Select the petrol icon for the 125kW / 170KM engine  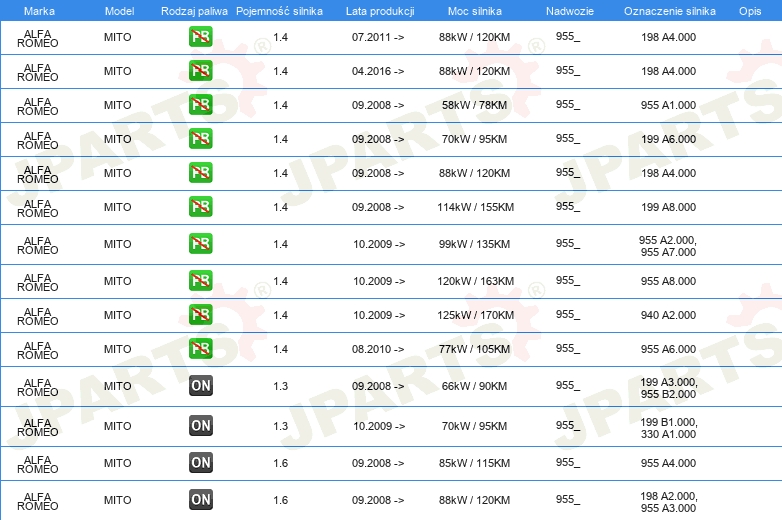[200, 315]
